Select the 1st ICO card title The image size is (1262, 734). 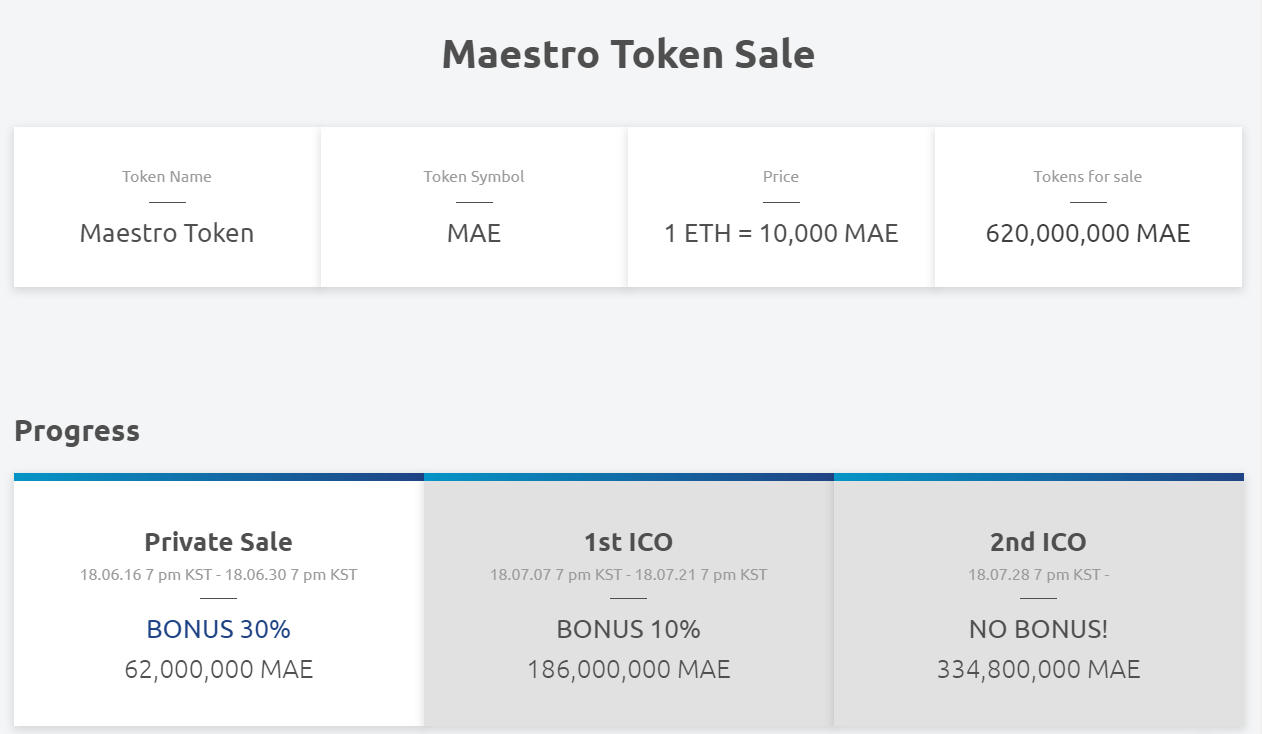(628, 542)
